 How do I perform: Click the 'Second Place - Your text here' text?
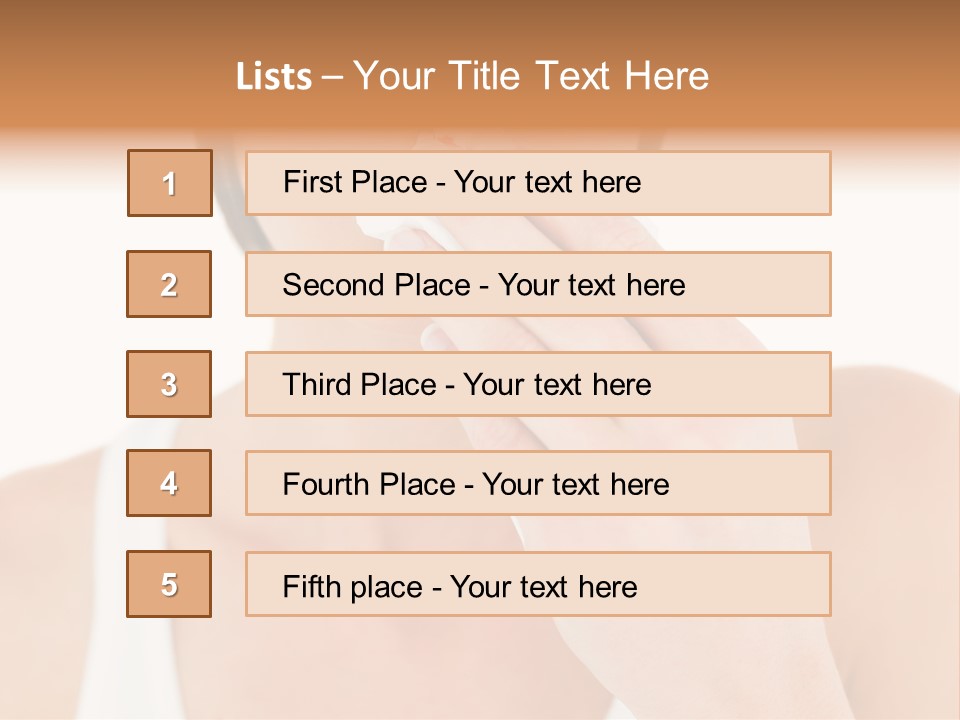(483, 285)
